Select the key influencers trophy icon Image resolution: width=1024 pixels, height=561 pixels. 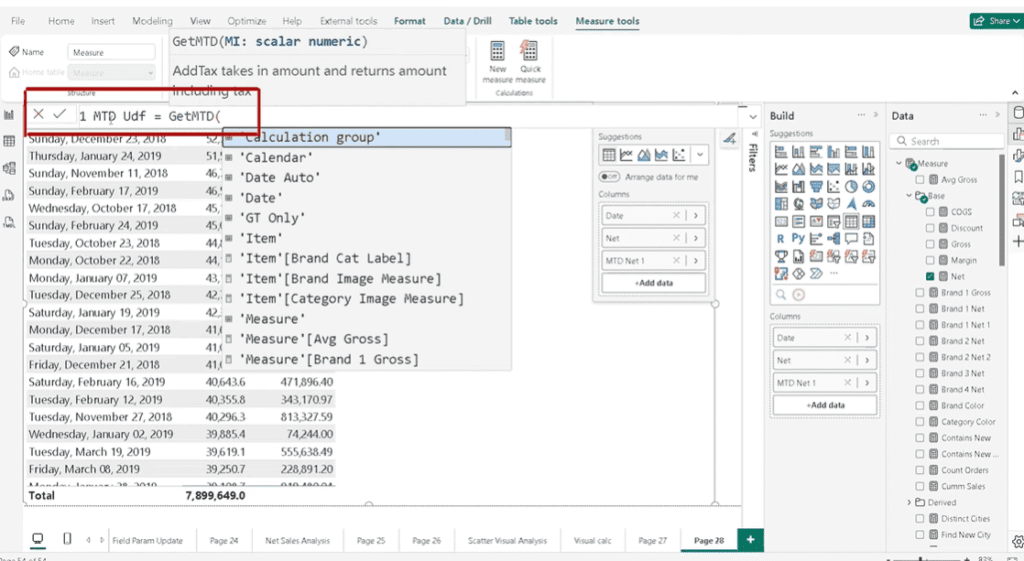coord(781,257)
